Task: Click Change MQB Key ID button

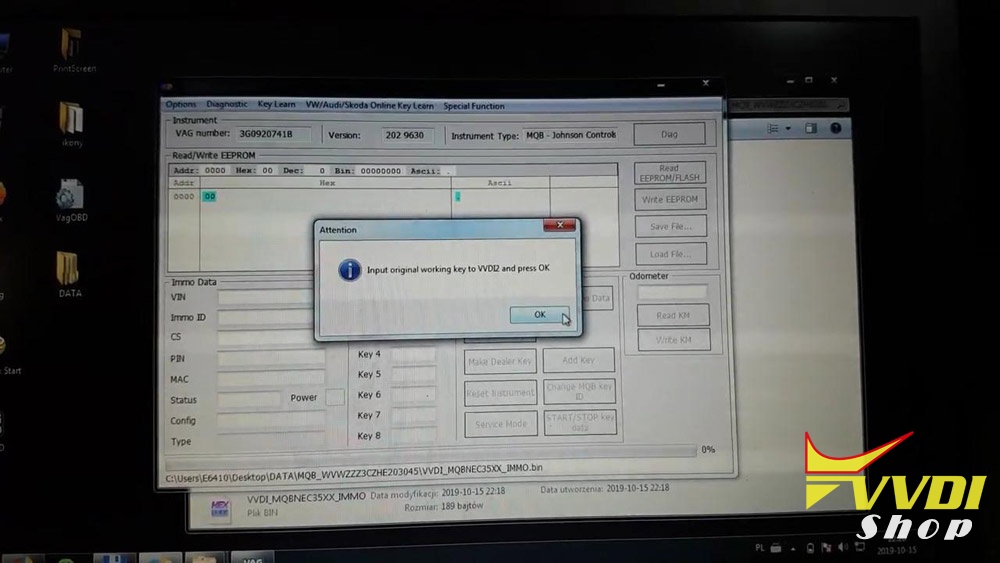Action: [x=579, y=391]
